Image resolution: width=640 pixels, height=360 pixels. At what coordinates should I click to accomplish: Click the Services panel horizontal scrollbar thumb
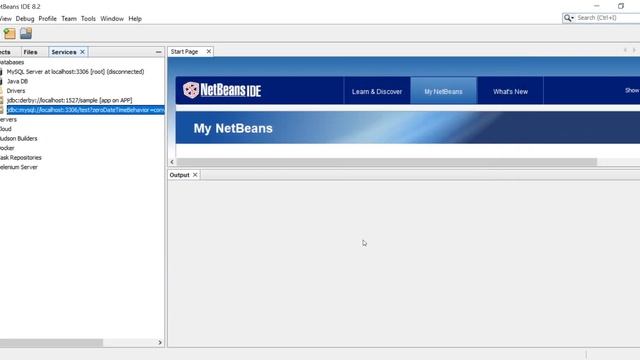click(x=51, y=342)
